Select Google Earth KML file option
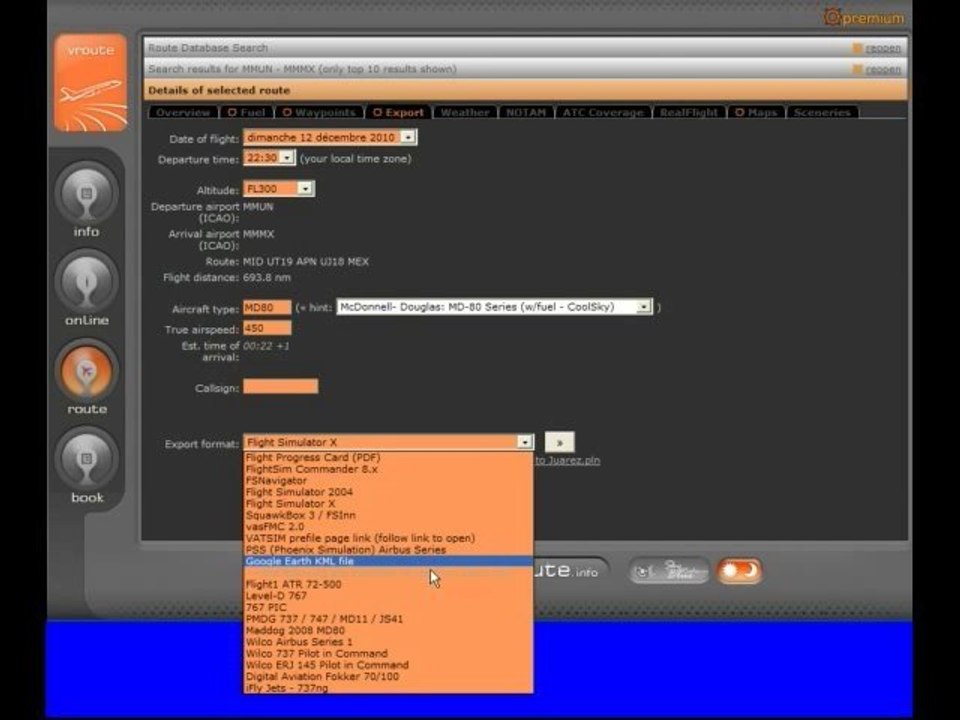 point(388,561)
